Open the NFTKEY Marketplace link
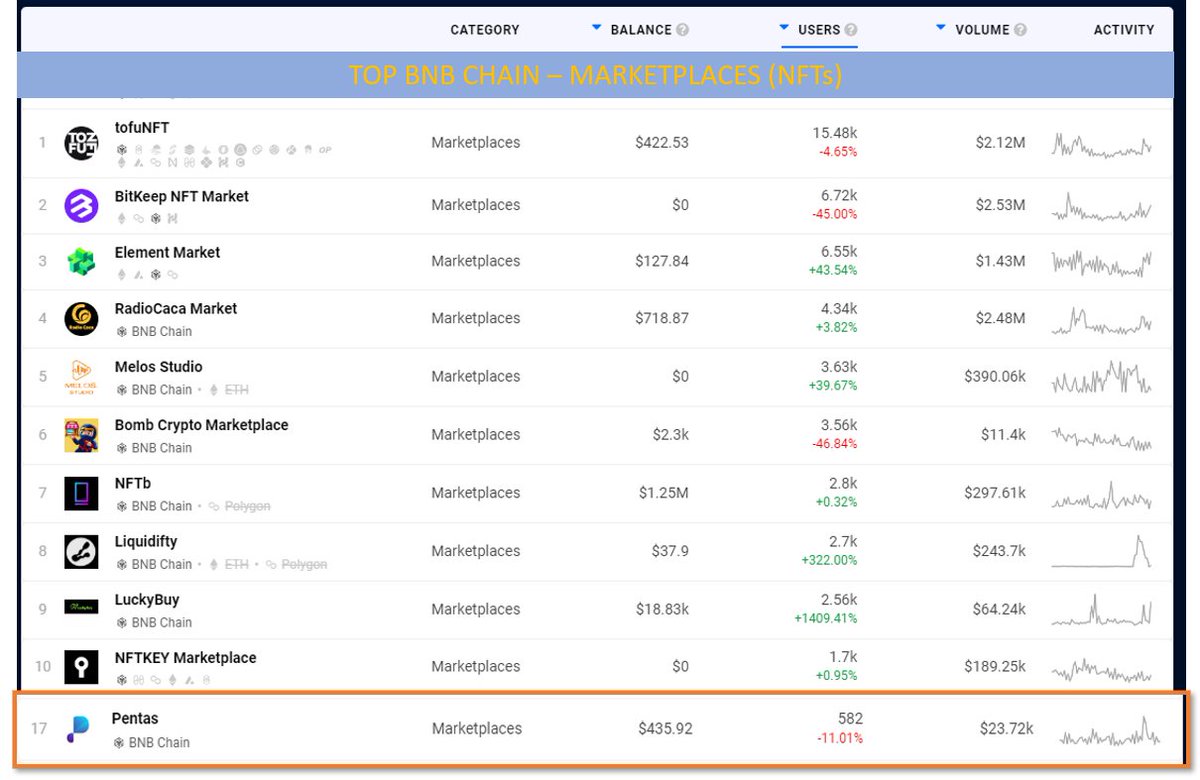 (186, 658)
